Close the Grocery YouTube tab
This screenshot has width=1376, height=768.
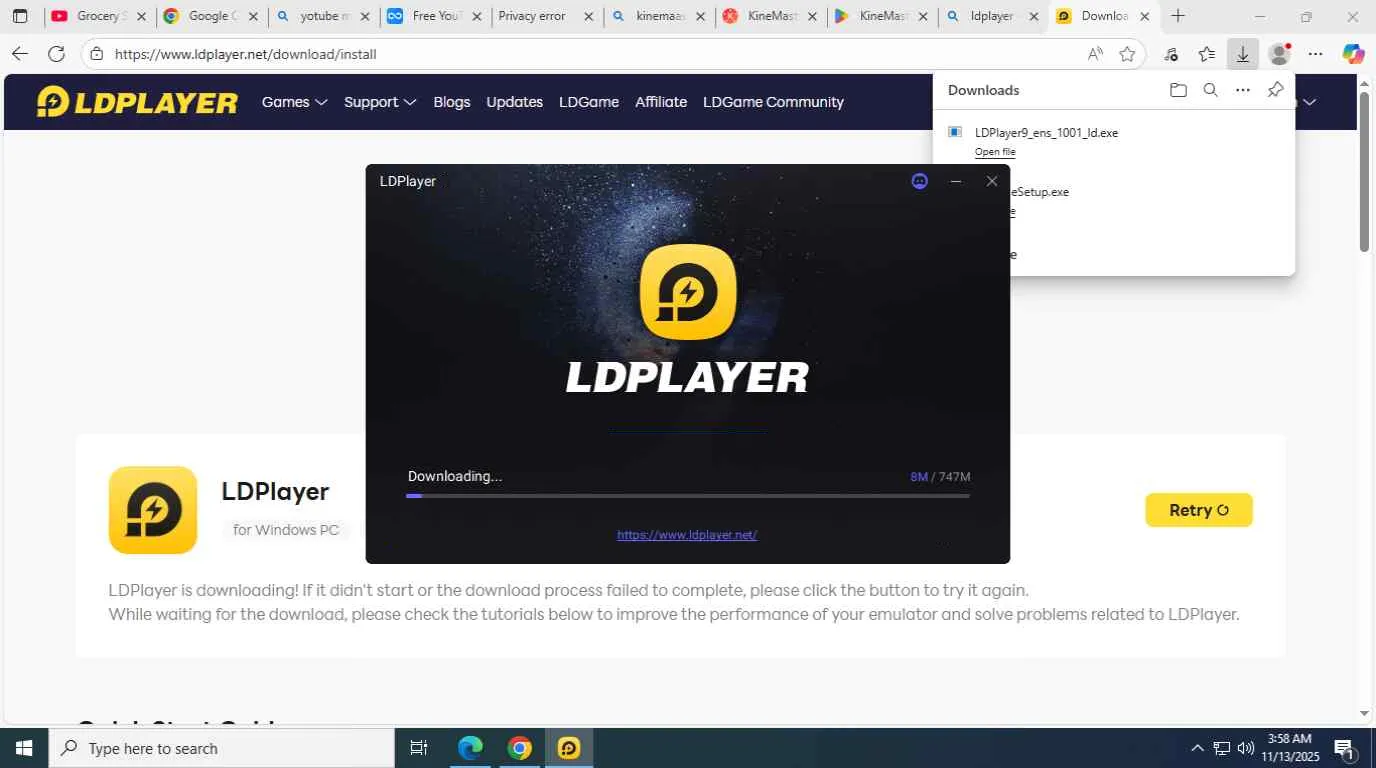[x=140, y=16]
